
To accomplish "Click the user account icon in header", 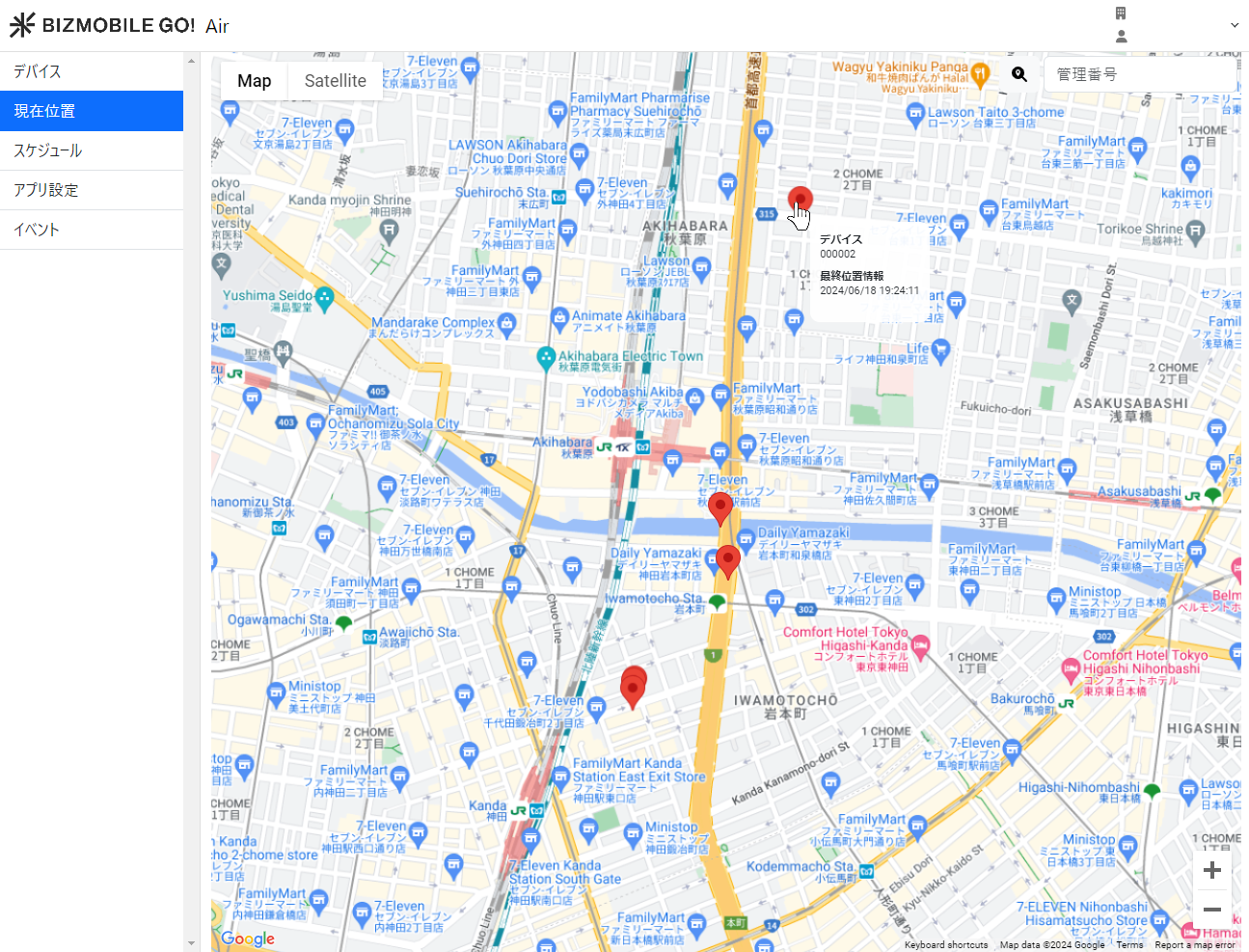I will click(1121, 37).
